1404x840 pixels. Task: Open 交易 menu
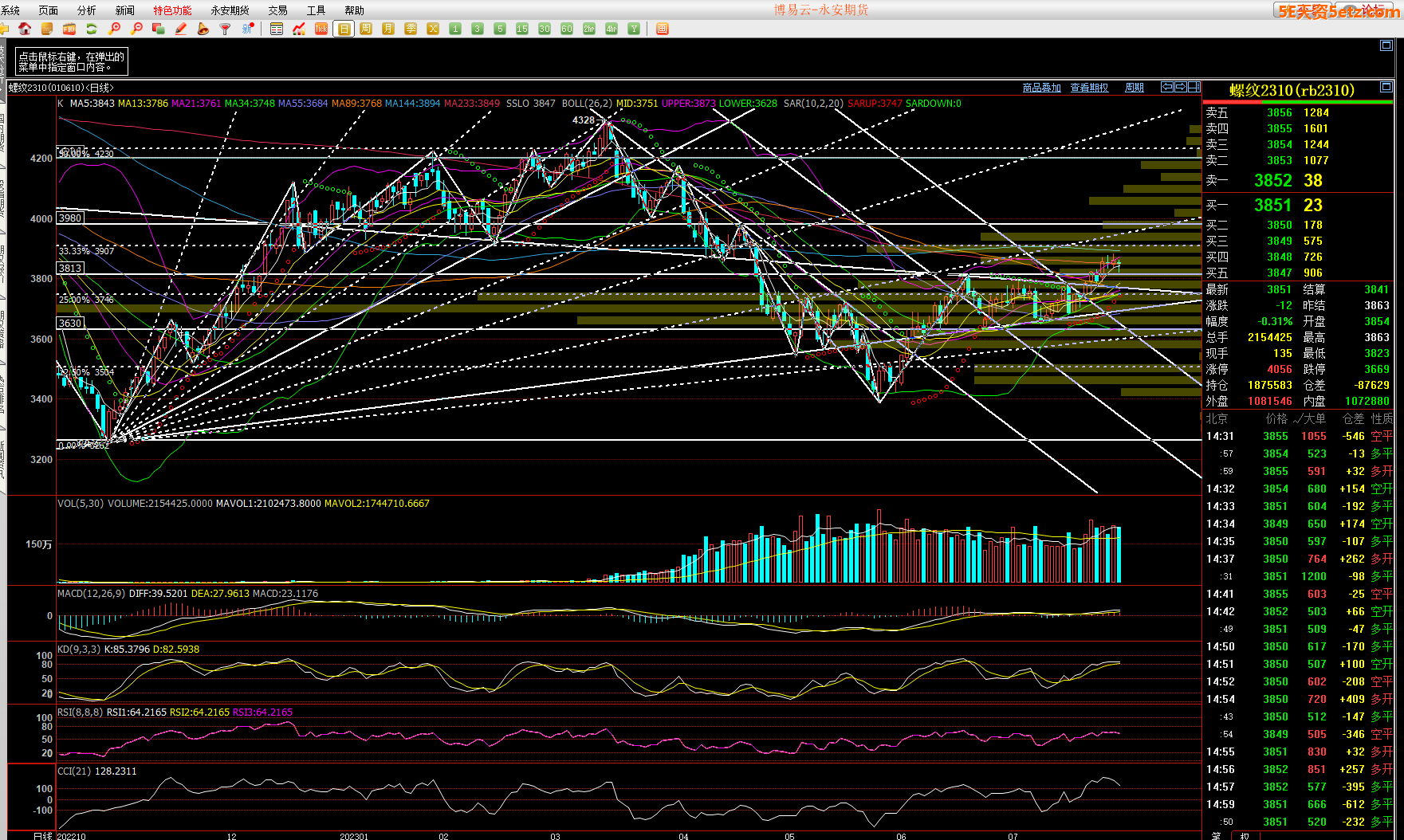click(277, 10)
